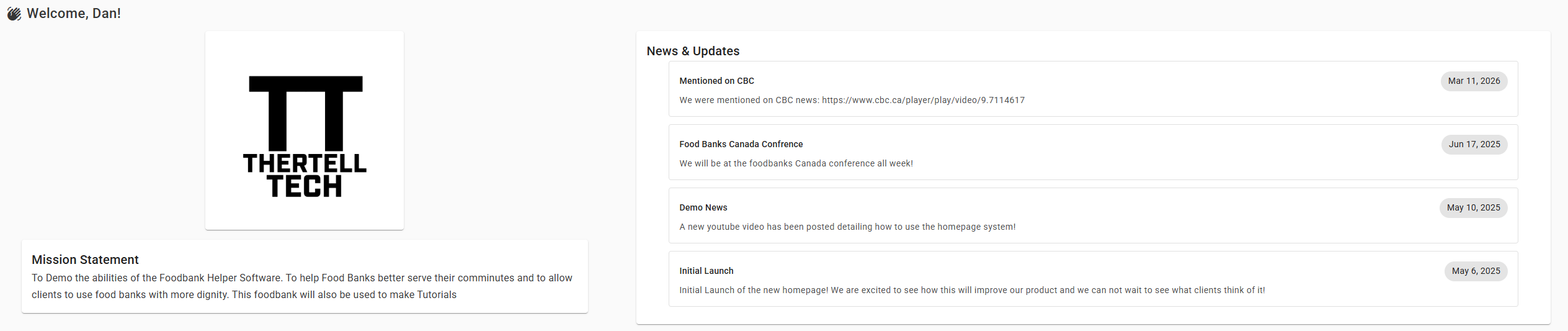
Task: Click the new youtube video description text
Action: (847, 227)
